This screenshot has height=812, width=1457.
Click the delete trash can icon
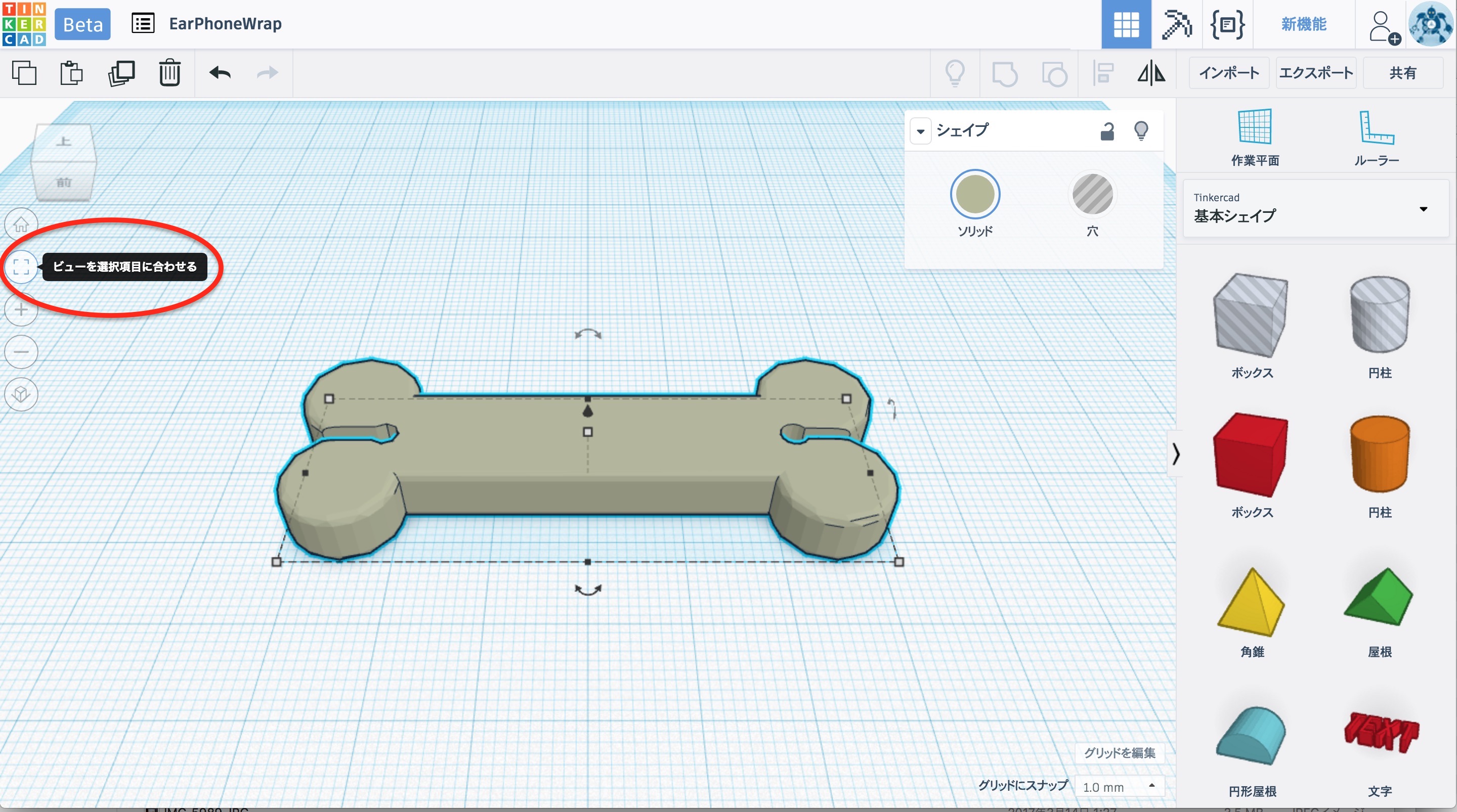coord(169,72)
